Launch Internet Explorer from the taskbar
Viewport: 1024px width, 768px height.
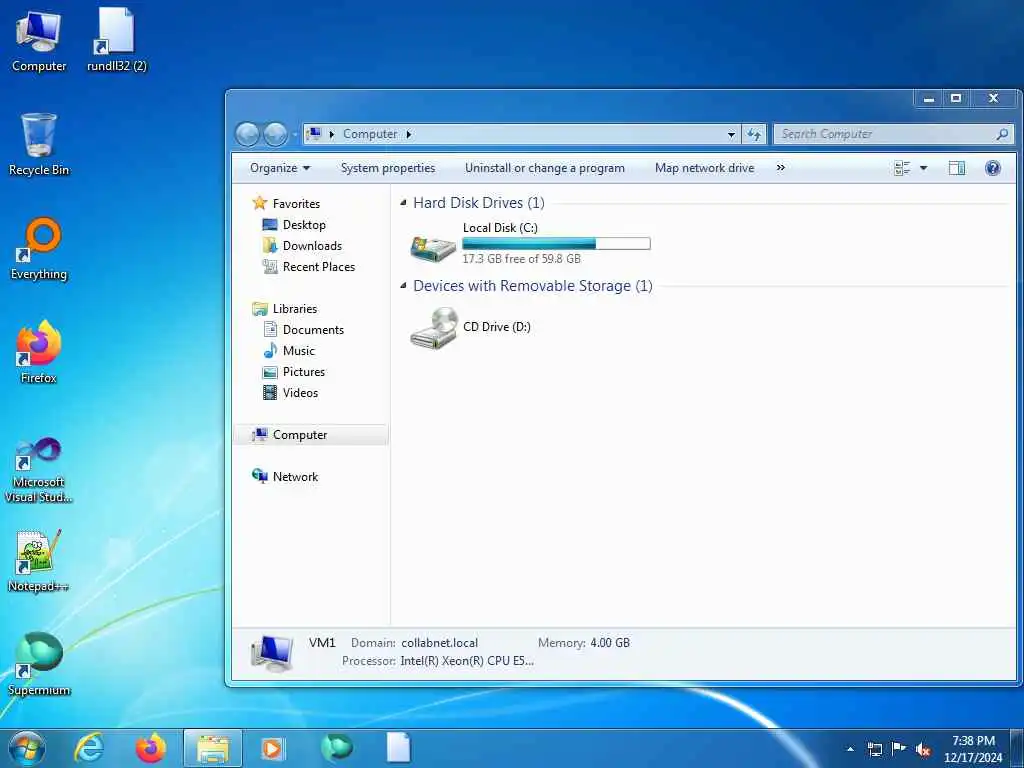tap(88, 748)
